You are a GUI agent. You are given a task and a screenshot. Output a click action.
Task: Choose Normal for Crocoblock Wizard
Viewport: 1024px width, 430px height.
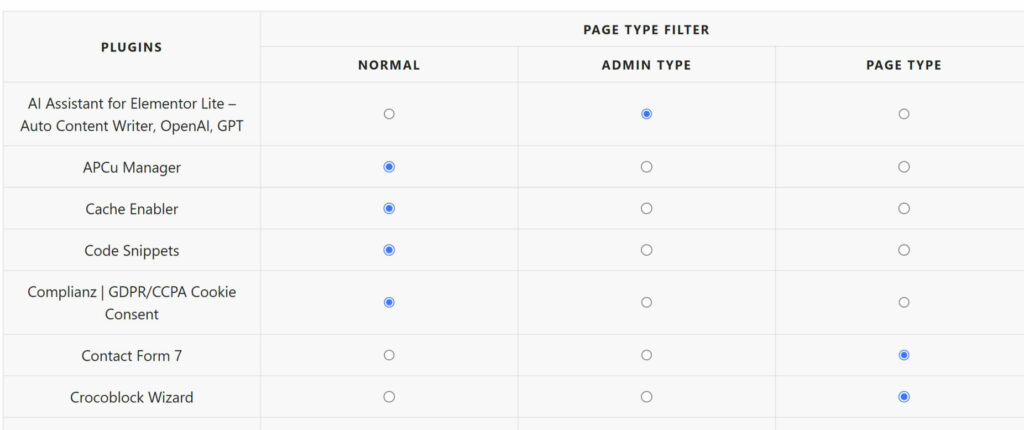(389, 397)
